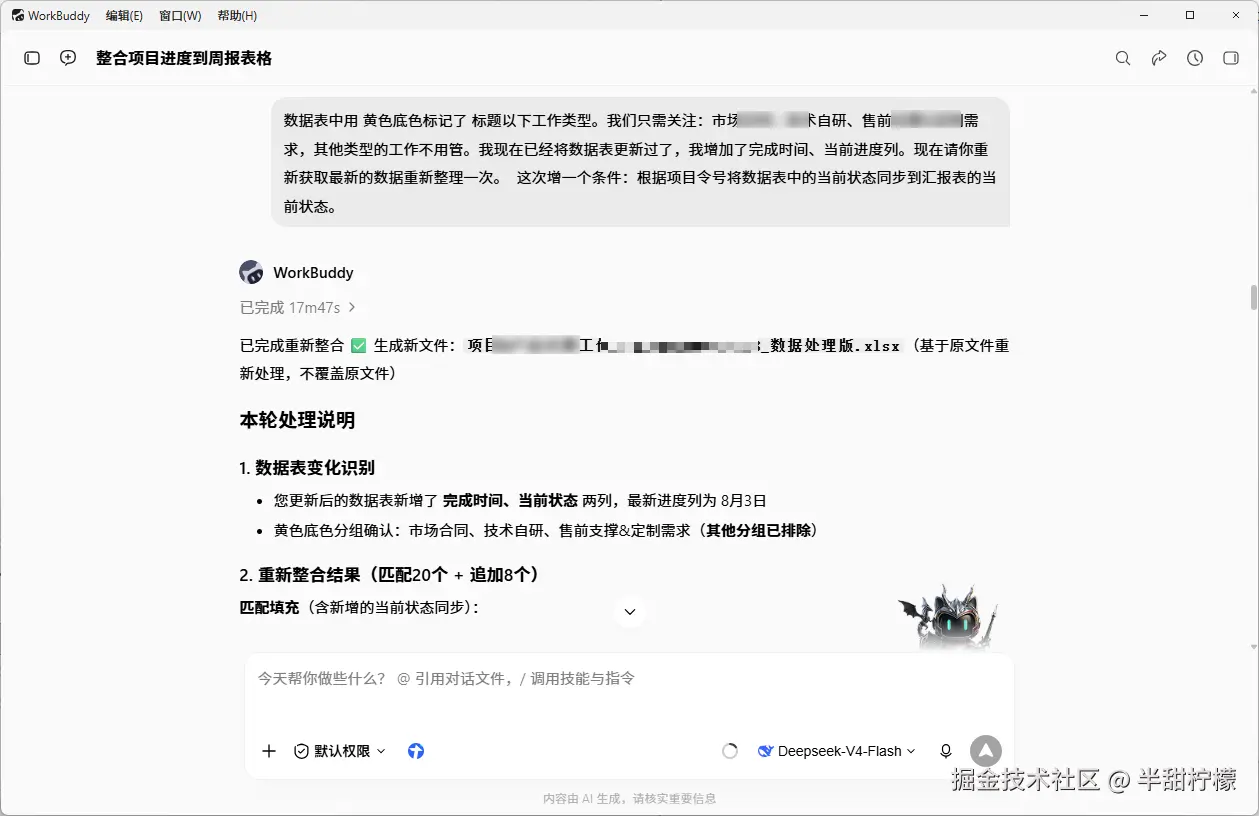
Task: Click the WorkBuddy sender name label
Action: 313,272
